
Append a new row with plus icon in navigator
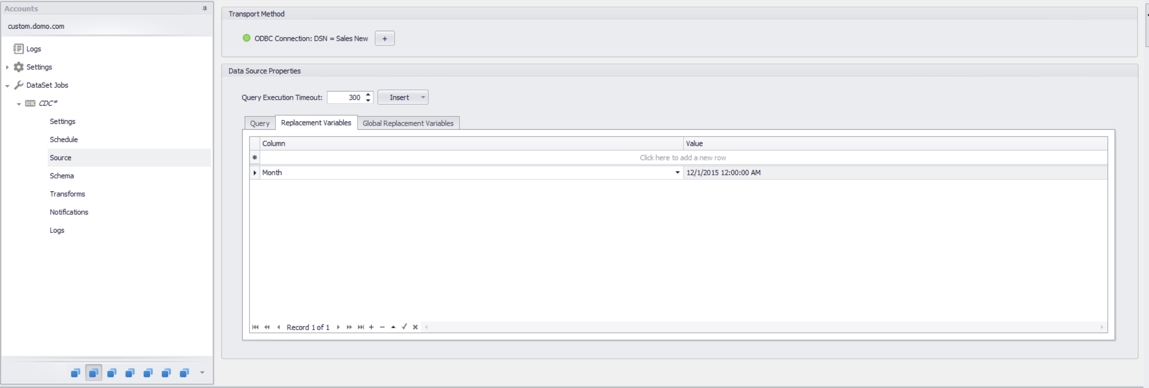[371, 327]
